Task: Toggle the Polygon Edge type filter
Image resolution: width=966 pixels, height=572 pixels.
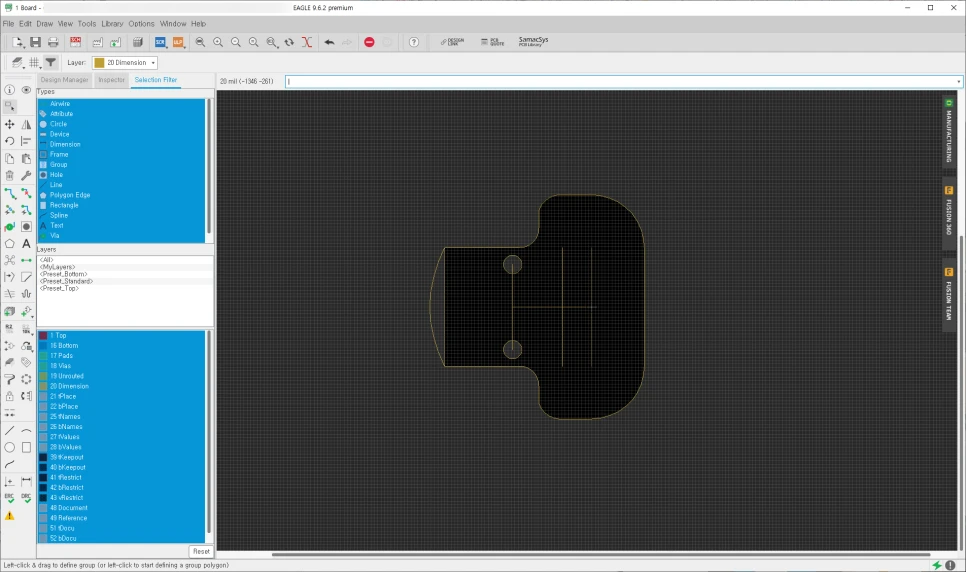Action: 70,195
